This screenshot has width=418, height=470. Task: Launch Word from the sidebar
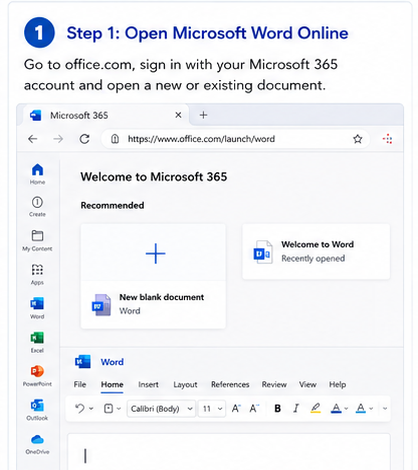(x=37, y=304)
